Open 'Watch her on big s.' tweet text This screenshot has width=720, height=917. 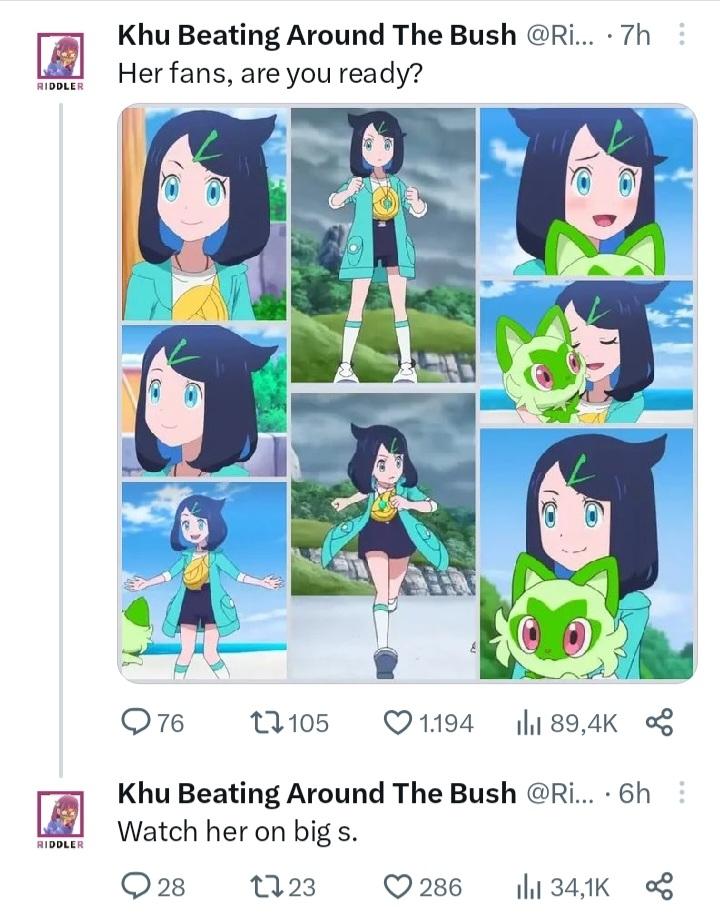pos(237,831)
